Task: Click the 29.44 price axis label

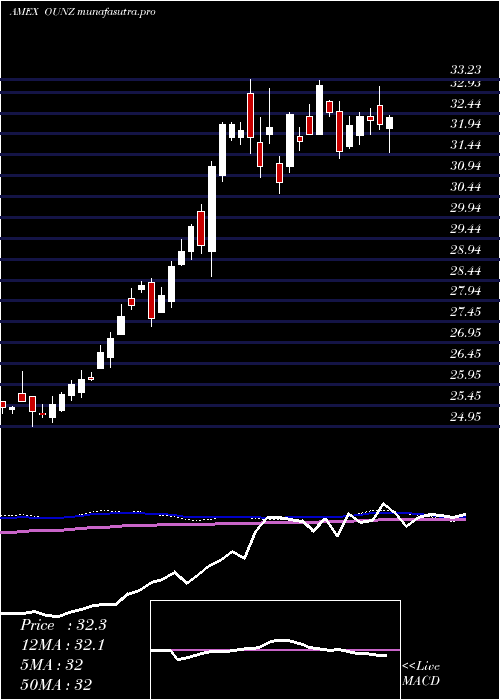Action: pyautogui.click(x=466, y=229)
